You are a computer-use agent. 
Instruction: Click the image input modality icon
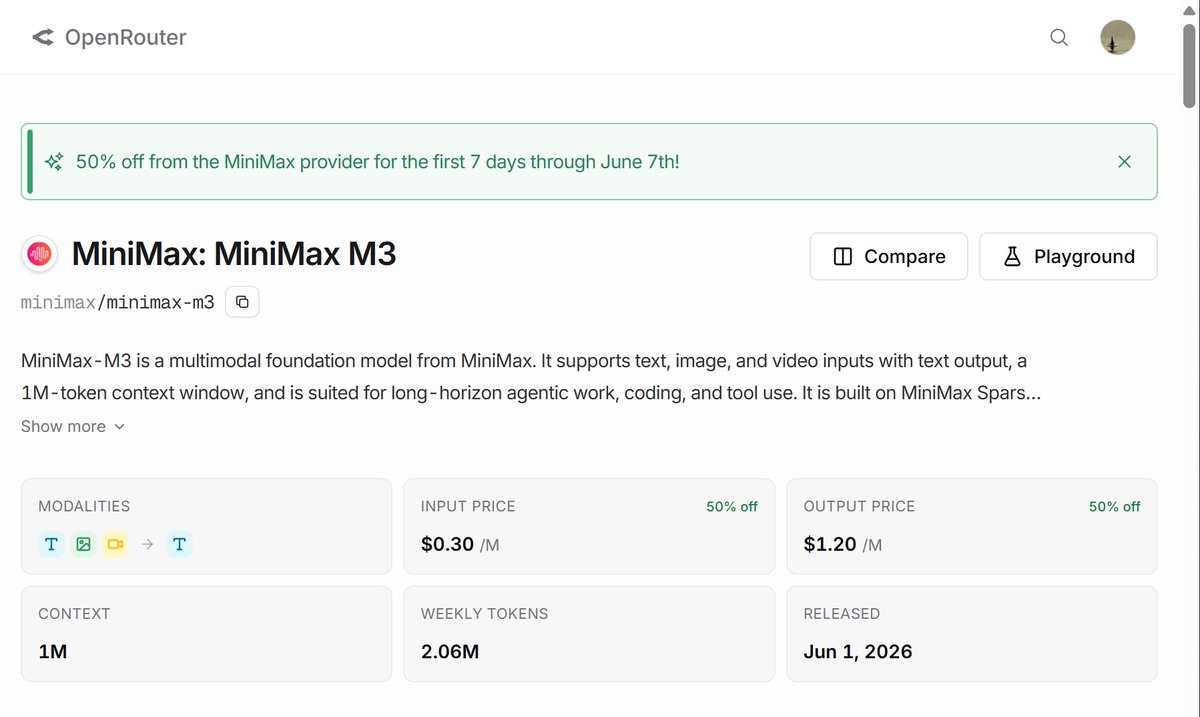(83, 544)
